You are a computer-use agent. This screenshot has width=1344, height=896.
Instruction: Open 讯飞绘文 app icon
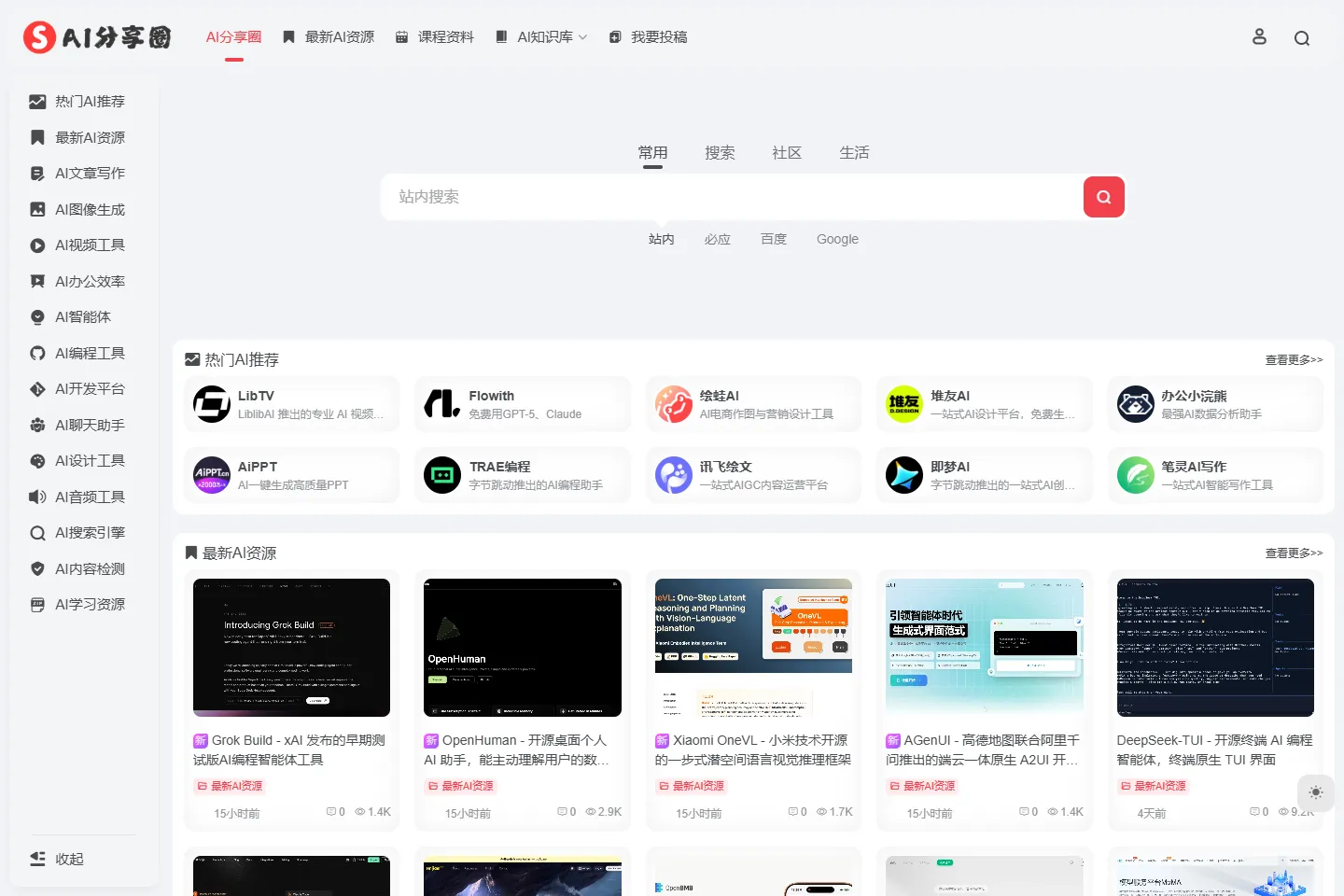(x=673, y=475)
